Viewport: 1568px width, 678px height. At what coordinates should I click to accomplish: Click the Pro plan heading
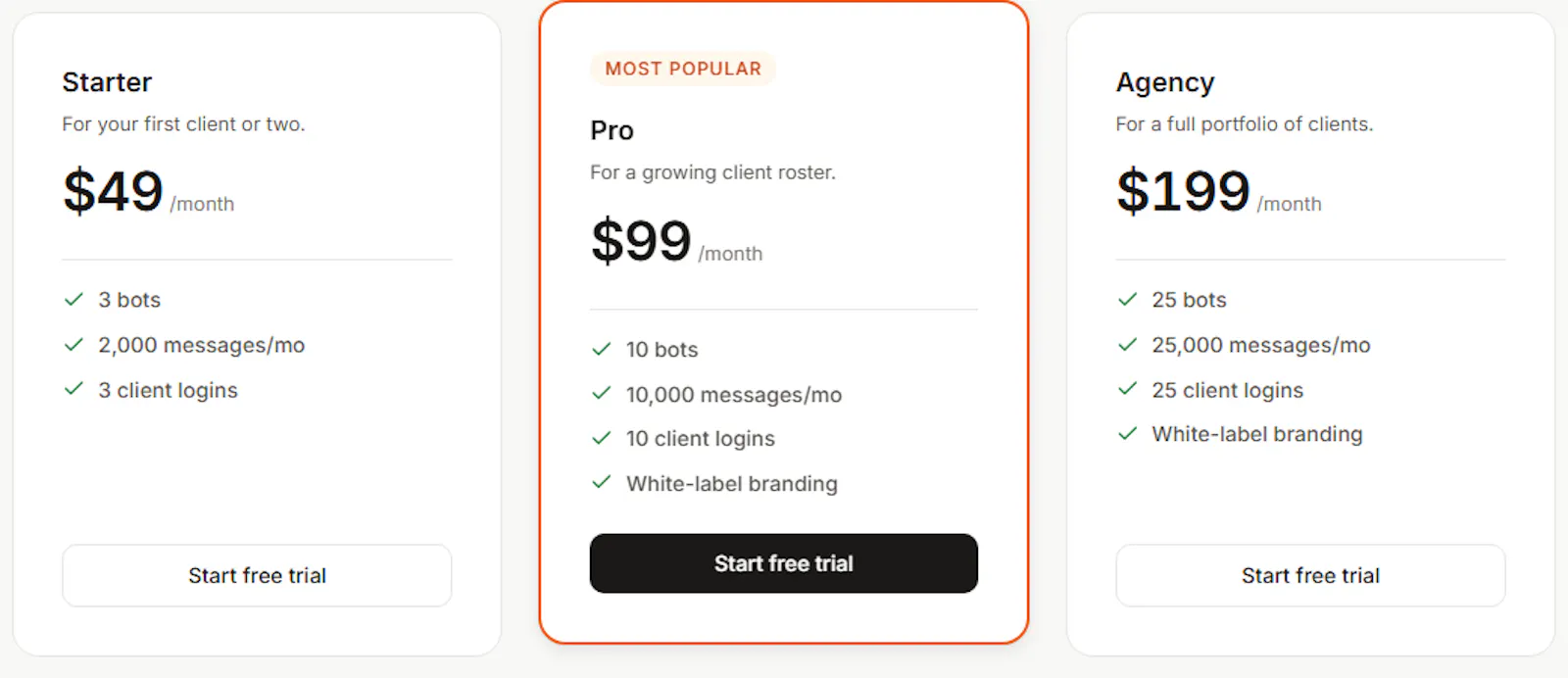point(612,130)
